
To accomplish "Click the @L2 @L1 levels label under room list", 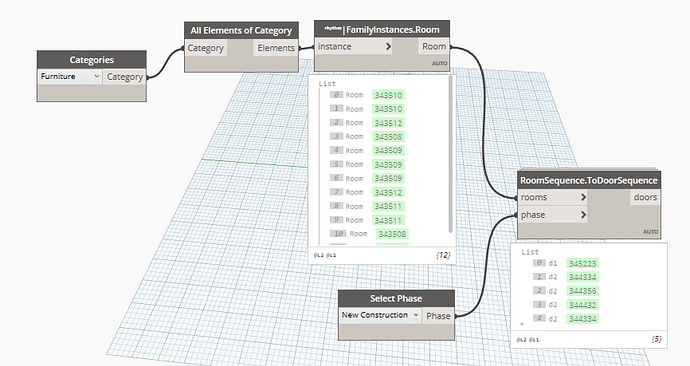I will (325, 255).
